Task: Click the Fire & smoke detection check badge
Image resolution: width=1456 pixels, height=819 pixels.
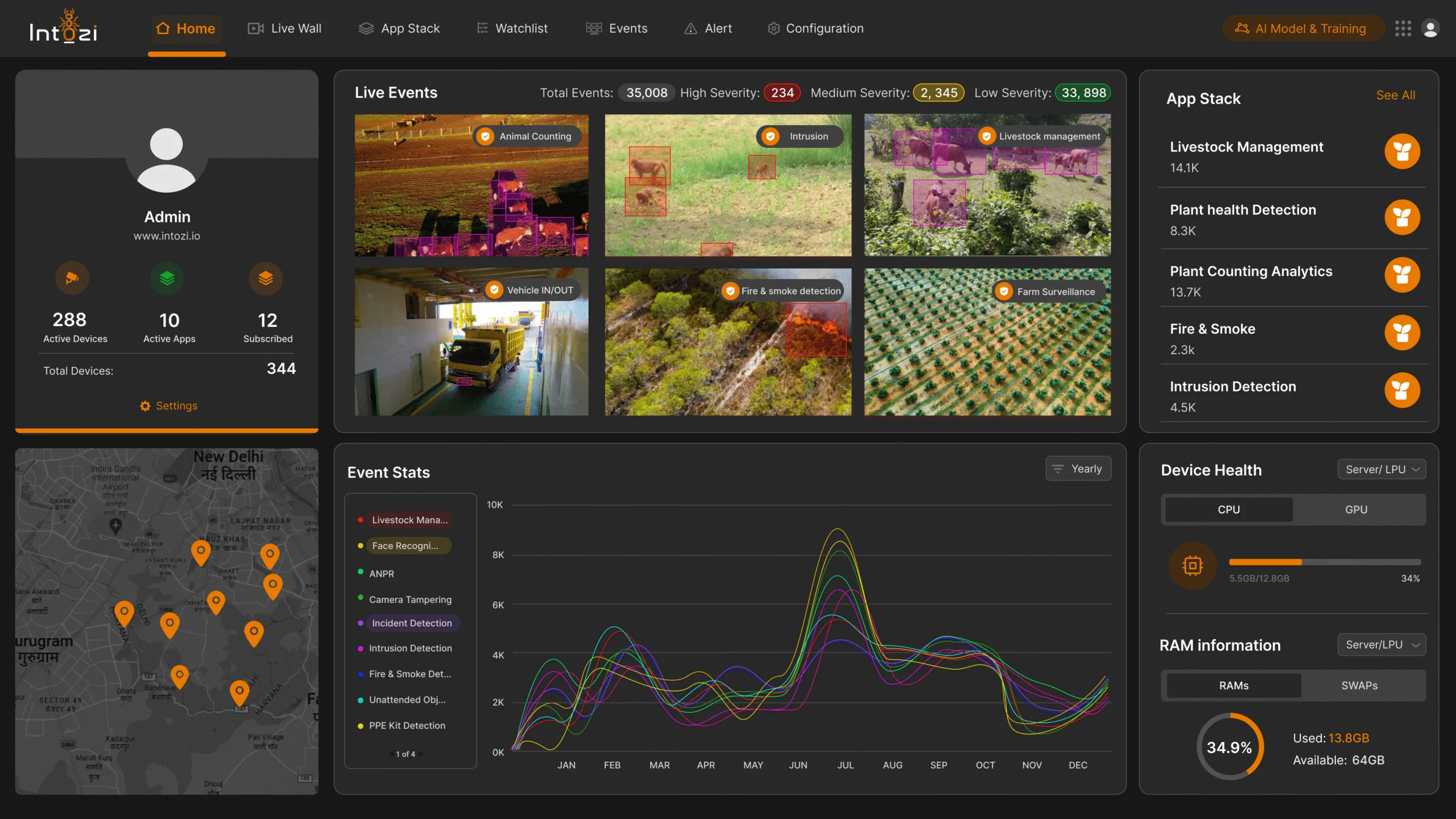Action: [x=730, y=291]
